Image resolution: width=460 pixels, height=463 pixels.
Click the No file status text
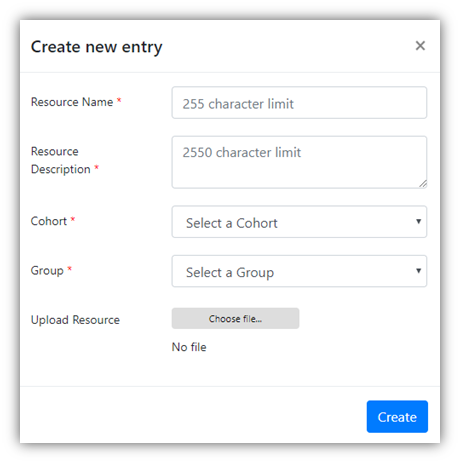(x=189, y=347)
